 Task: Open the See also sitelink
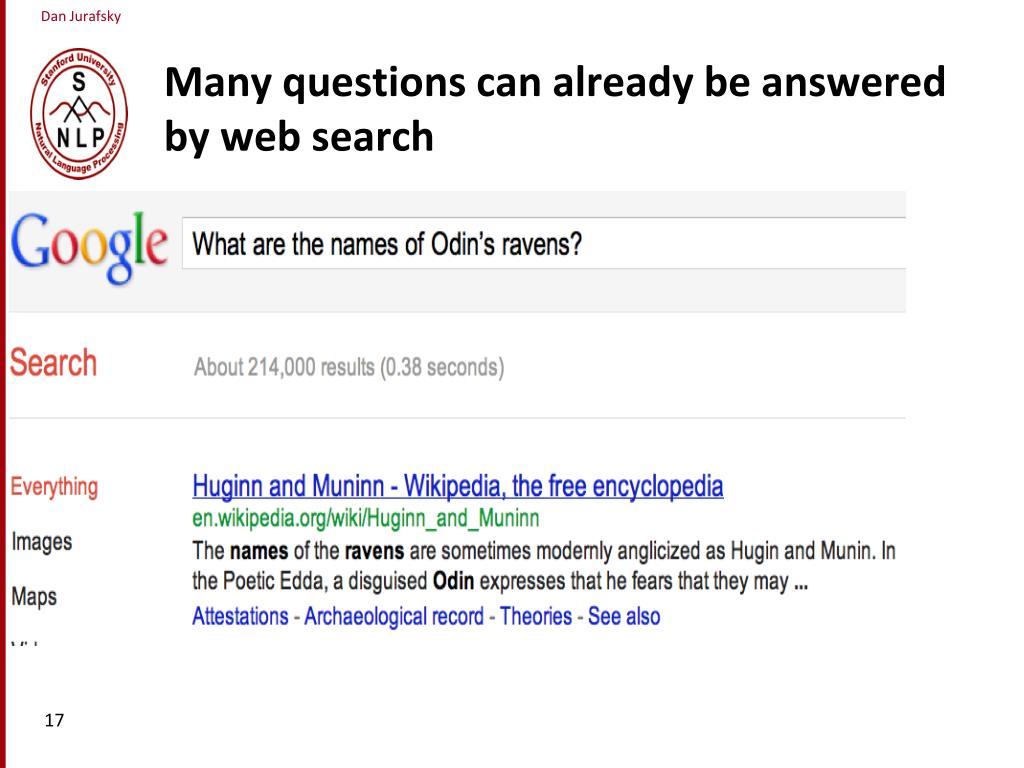(624, 616)
